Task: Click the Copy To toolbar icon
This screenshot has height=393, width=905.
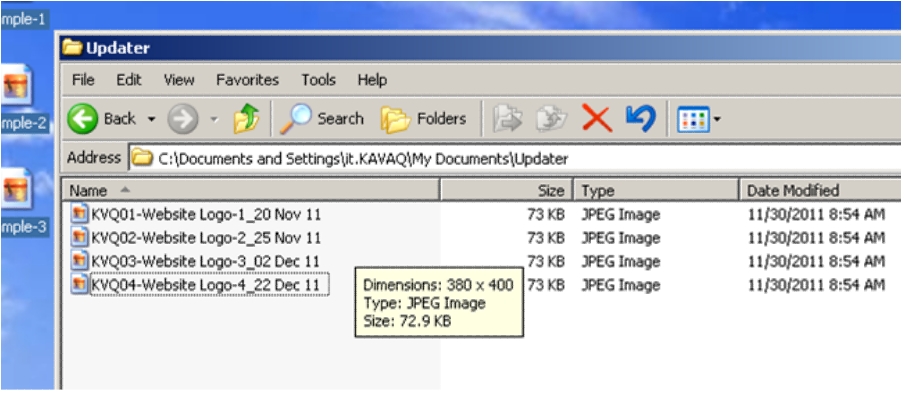Action: click(552, 119)
